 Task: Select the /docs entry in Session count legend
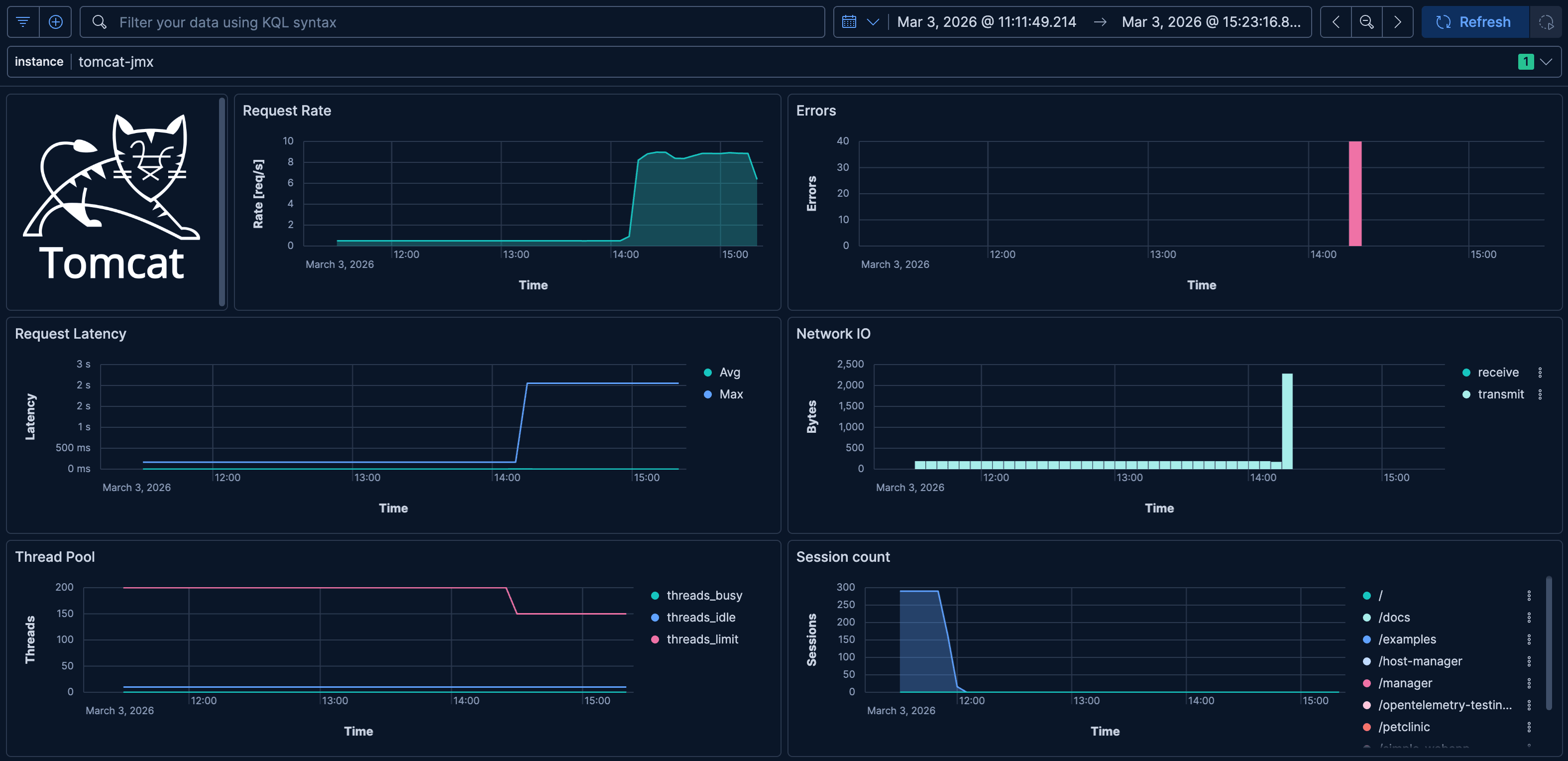(x=1394, y=617)
